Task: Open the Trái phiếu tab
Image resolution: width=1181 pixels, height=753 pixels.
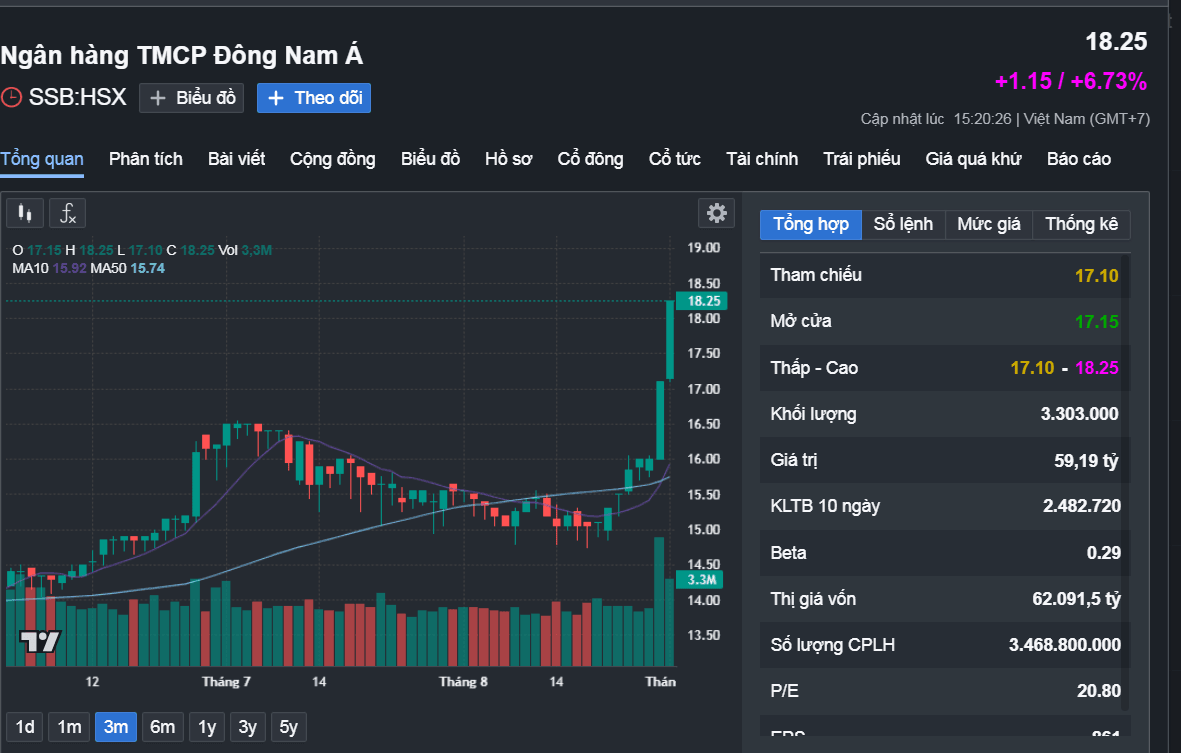Action: click(x=861, y=159)
